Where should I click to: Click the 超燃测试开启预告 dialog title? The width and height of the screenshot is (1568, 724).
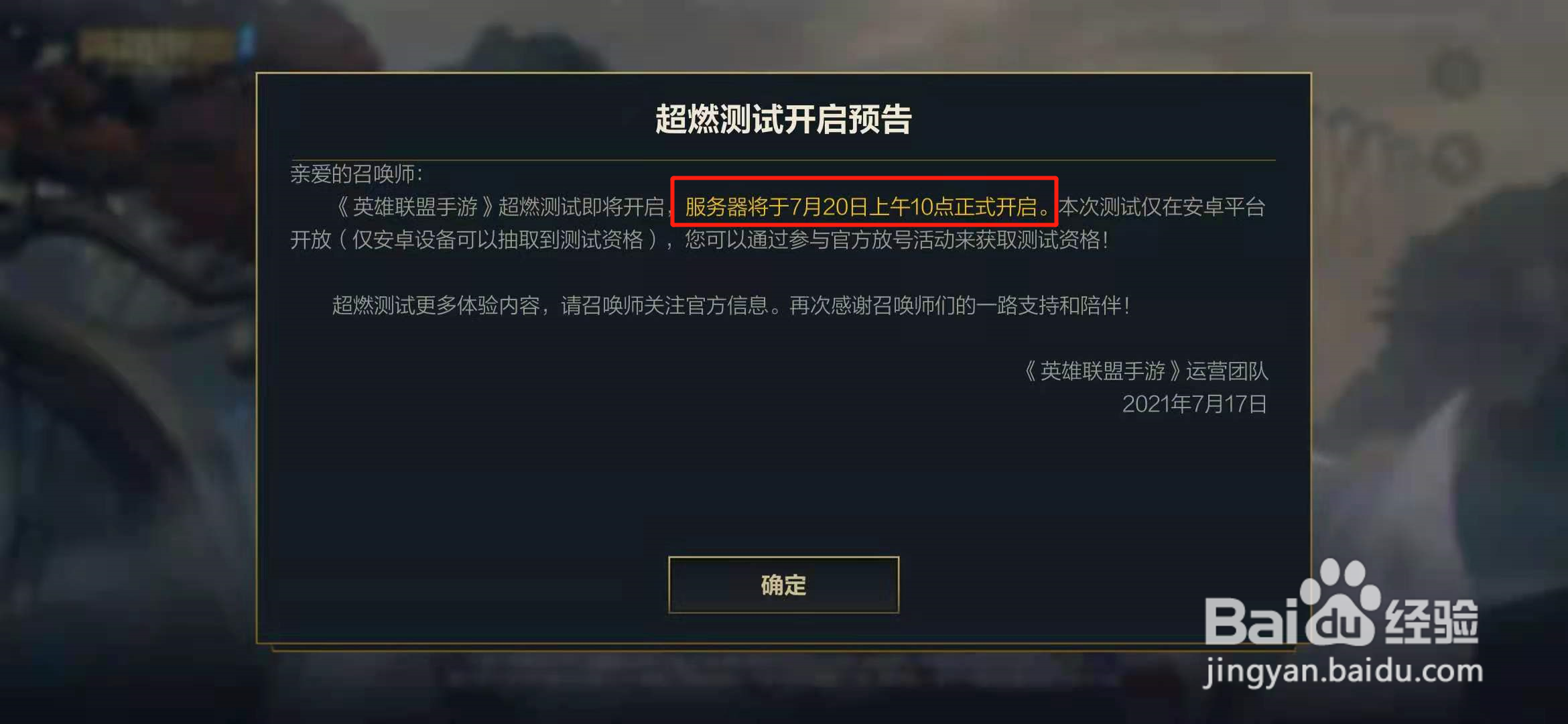(783, 119)
